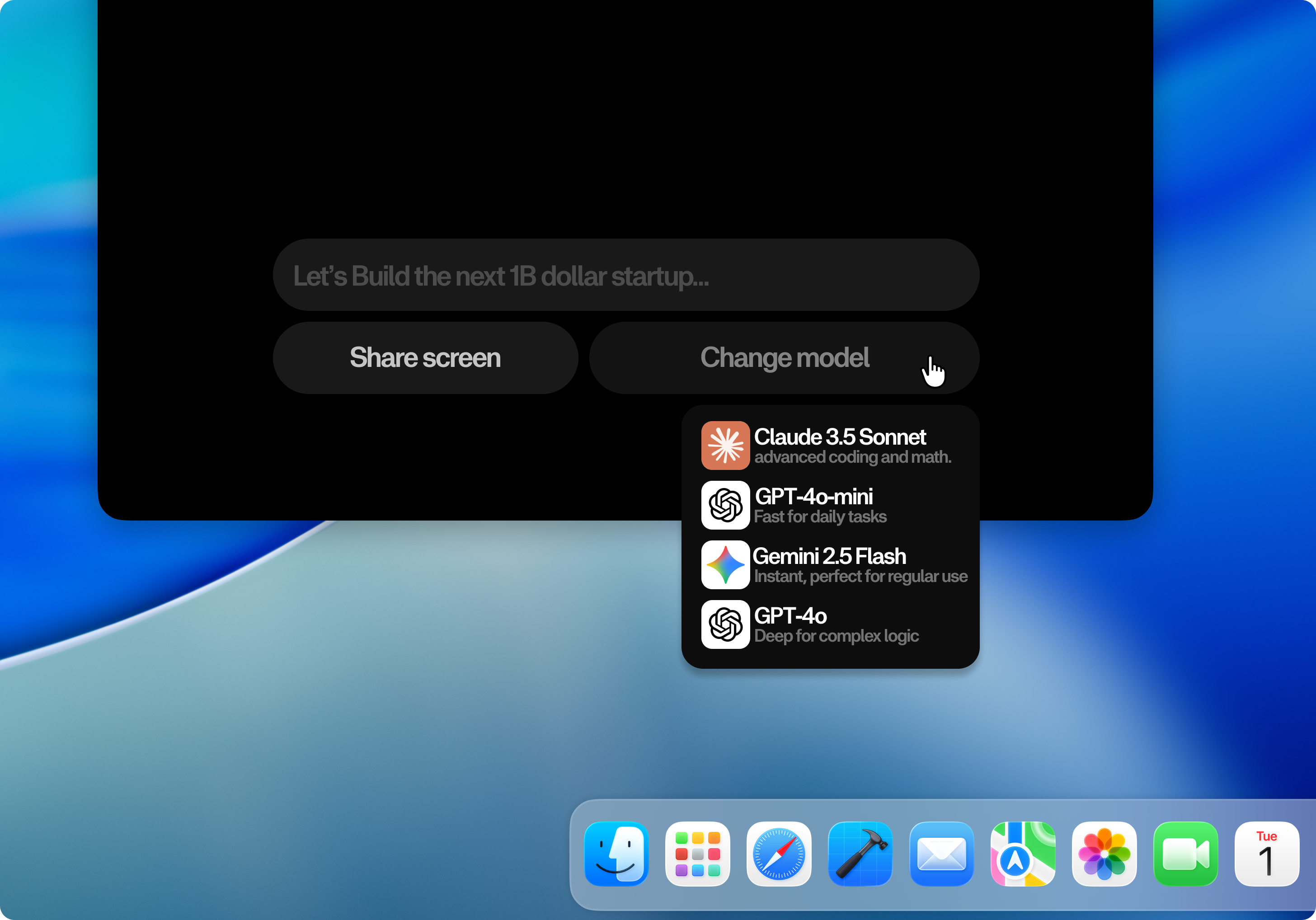The image size is (1316, 920).
Task: Expand the Change model dropdown
Action: point(784,358)
